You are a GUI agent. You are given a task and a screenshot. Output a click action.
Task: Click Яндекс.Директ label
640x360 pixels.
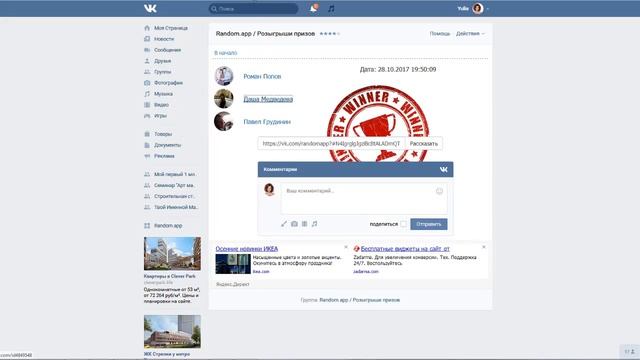point(232,284)
